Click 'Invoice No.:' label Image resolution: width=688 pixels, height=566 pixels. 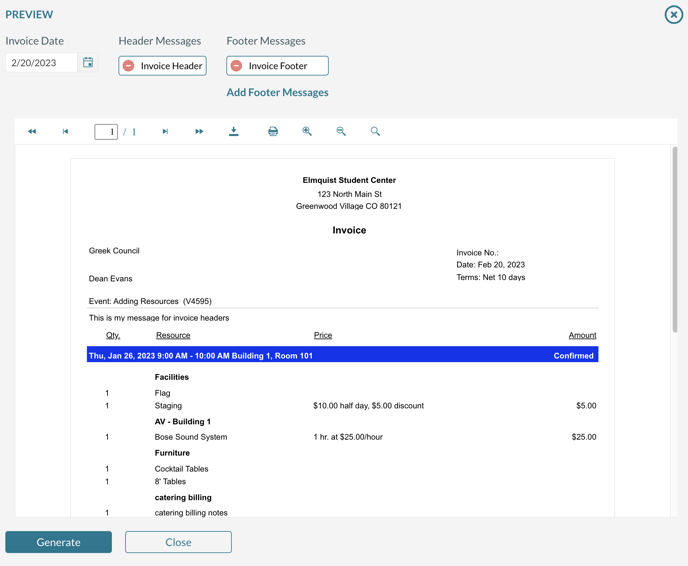point(477,253)
